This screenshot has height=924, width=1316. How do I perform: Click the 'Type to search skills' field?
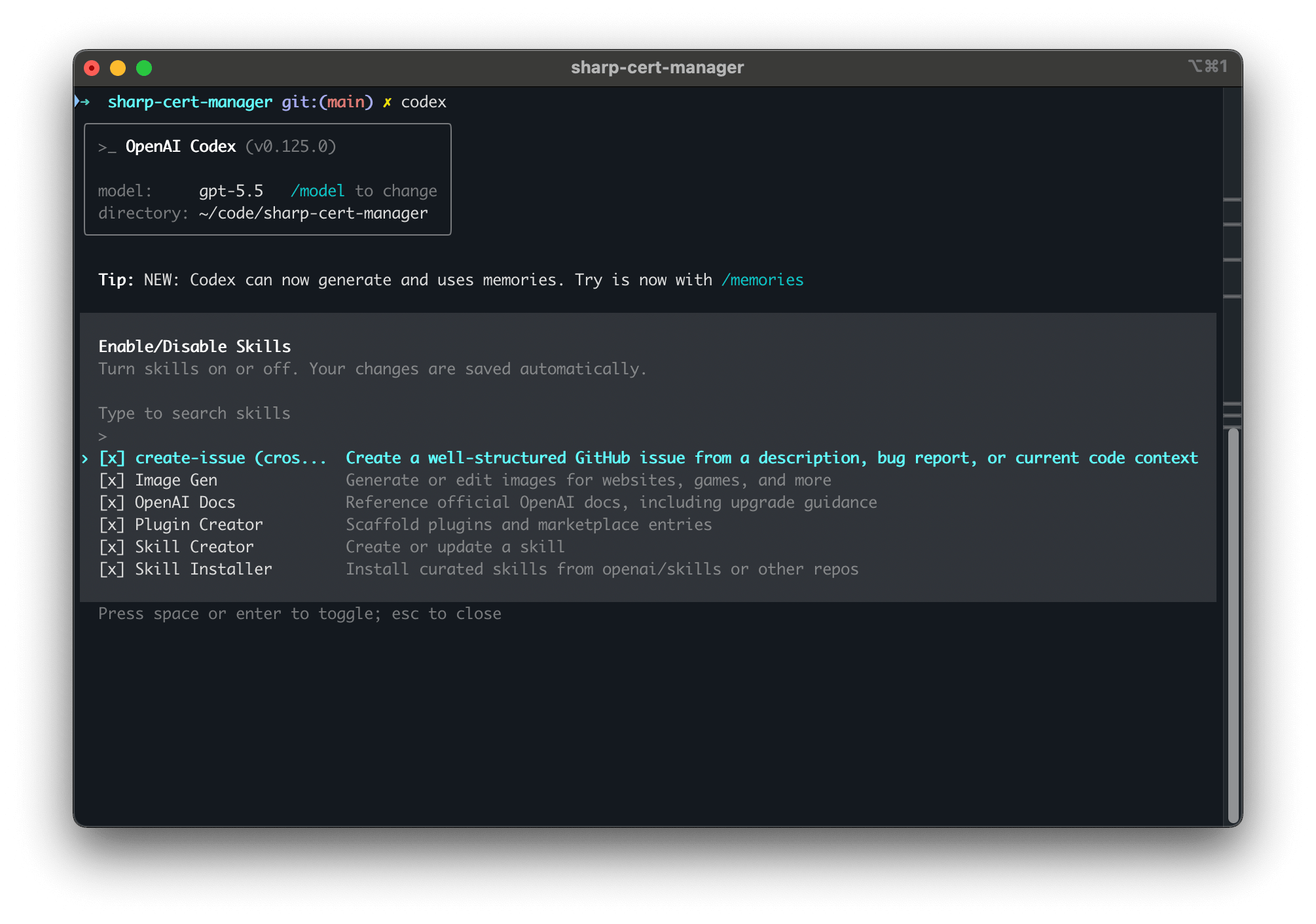click(194, 414)
